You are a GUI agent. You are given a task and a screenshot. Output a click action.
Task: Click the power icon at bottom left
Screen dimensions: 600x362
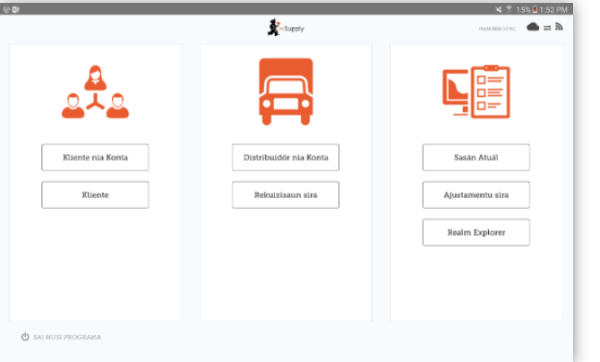point(25,337)
